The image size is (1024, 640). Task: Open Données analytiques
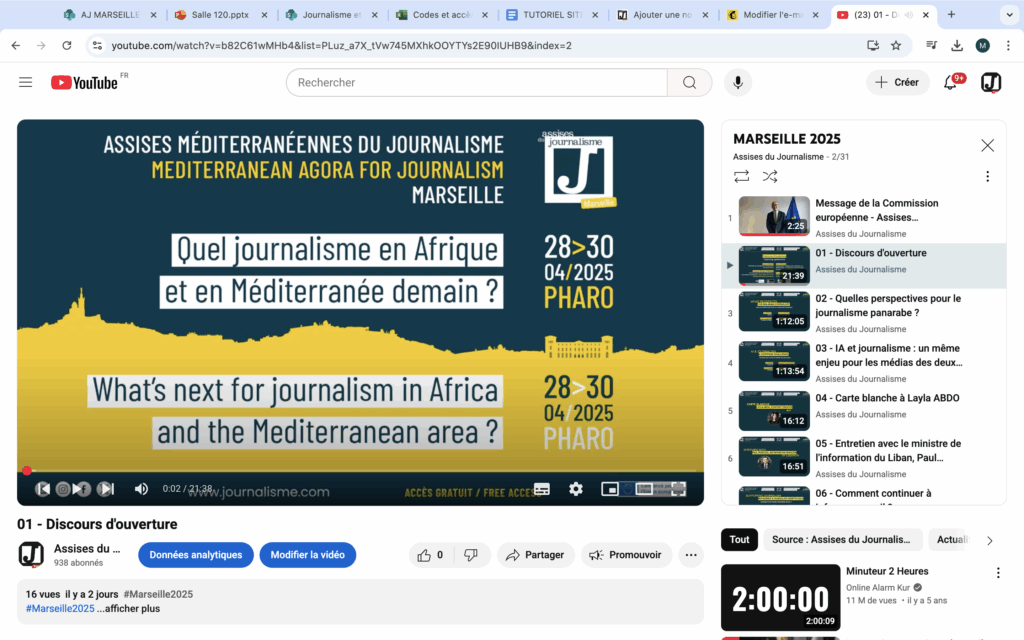(195, 555)
